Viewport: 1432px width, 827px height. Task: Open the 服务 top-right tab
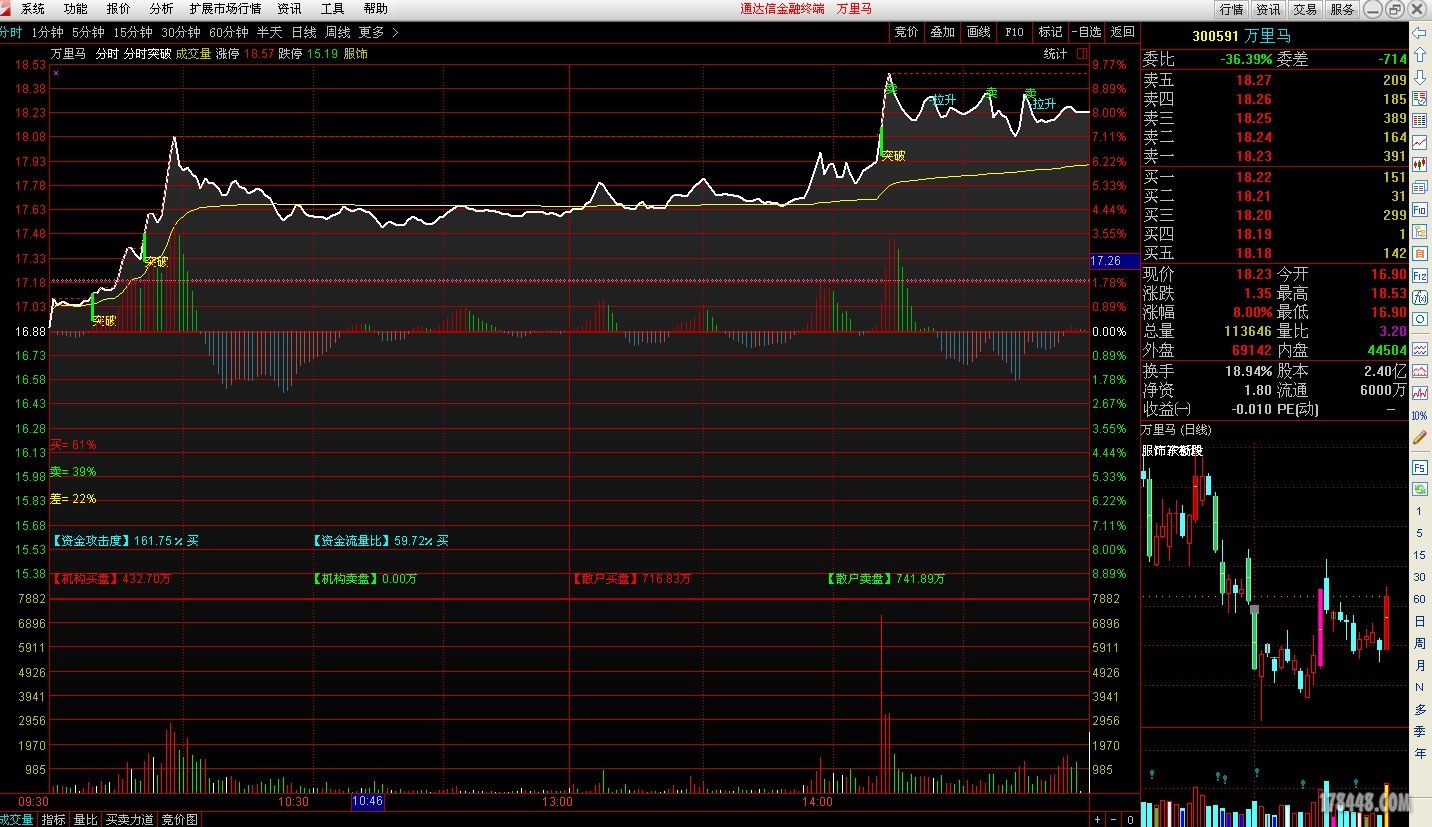click(1342, 9)
